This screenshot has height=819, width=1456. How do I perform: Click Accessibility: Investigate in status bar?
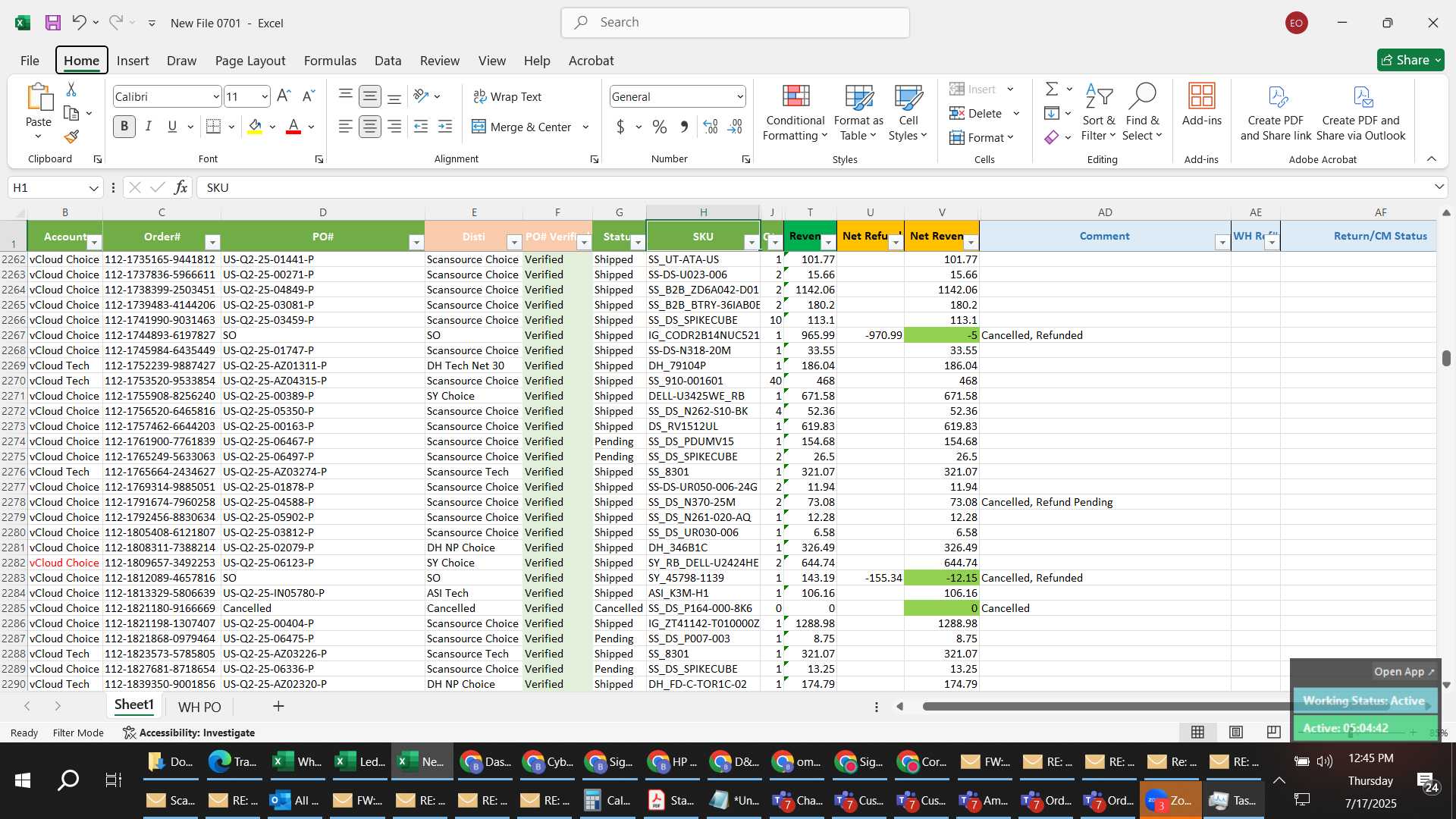coord(189,733)
